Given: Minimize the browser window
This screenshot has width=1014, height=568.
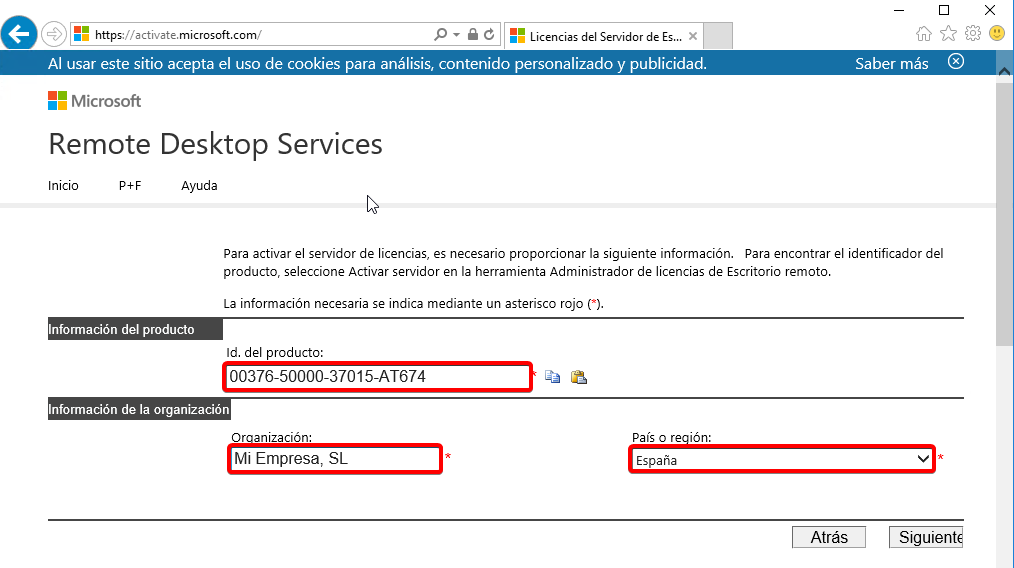Looking at the screenshot, I should (x=899, y=10).
